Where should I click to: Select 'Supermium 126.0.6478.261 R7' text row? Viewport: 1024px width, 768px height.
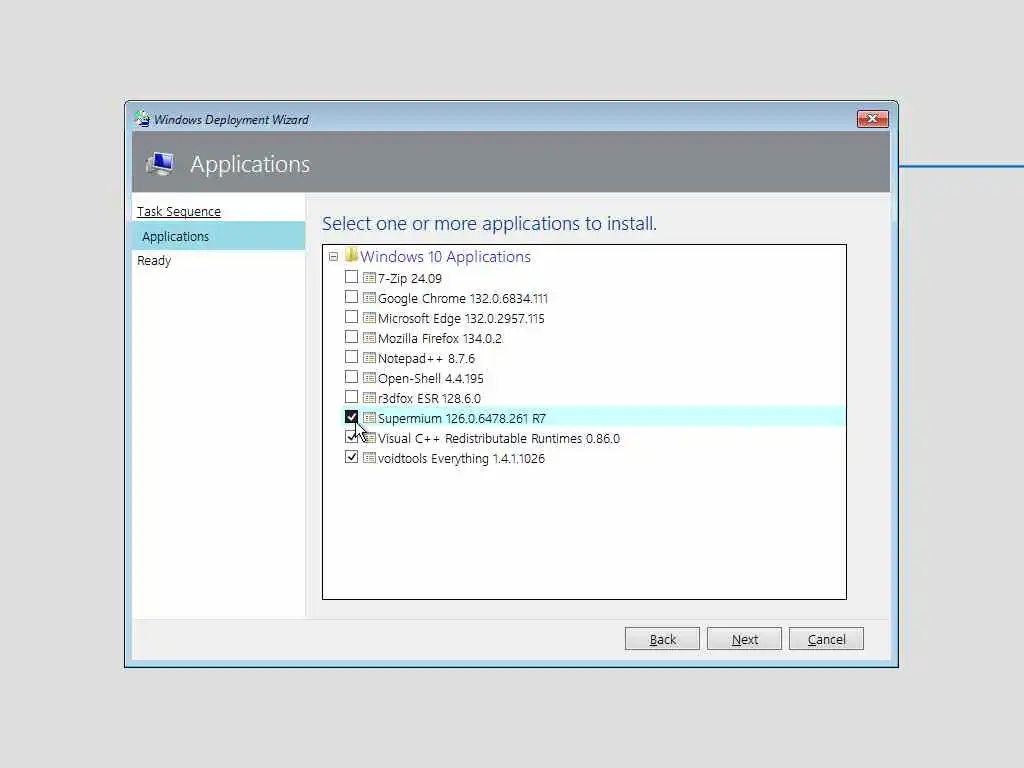pyautogui.click(x=462, y=419)
